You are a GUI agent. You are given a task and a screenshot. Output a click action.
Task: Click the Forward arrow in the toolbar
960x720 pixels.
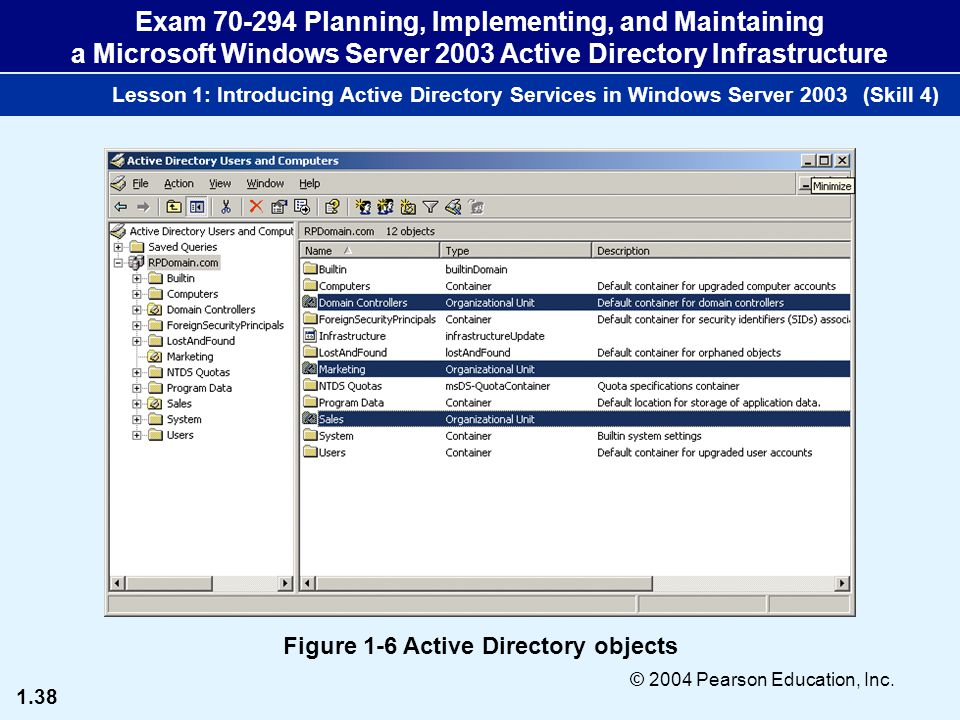[143, 208]
